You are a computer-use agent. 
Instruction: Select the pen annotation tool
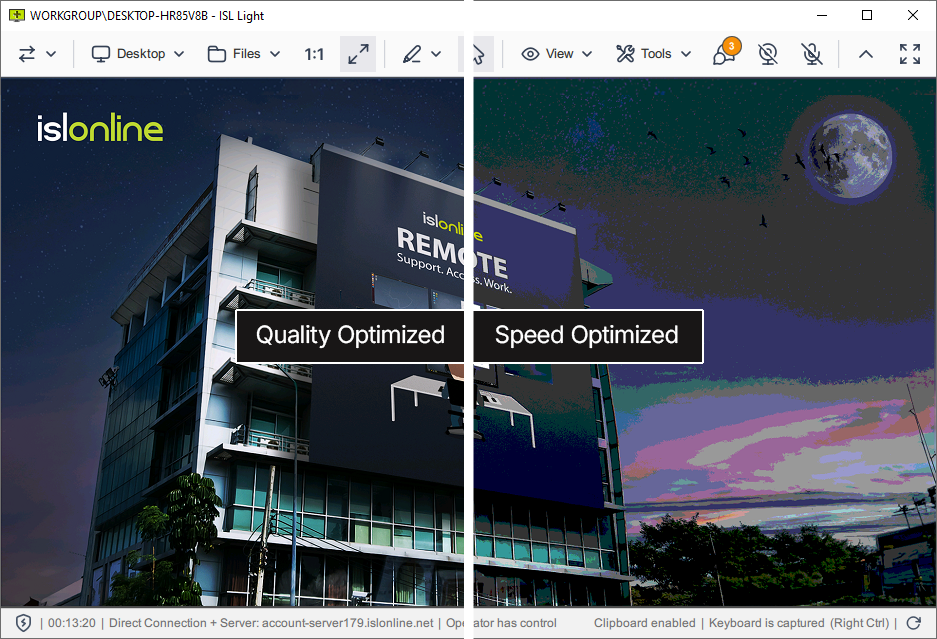click(421, 54)
